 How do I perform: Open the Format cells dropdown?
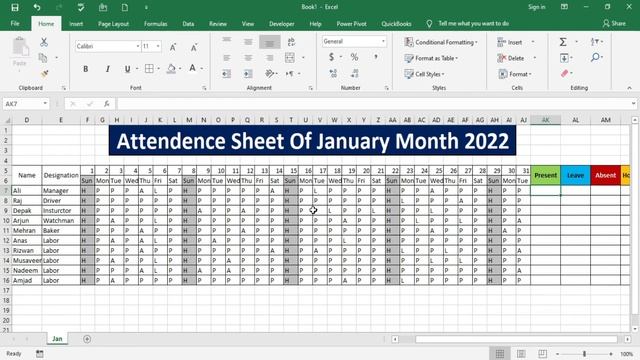coord(515,74)
